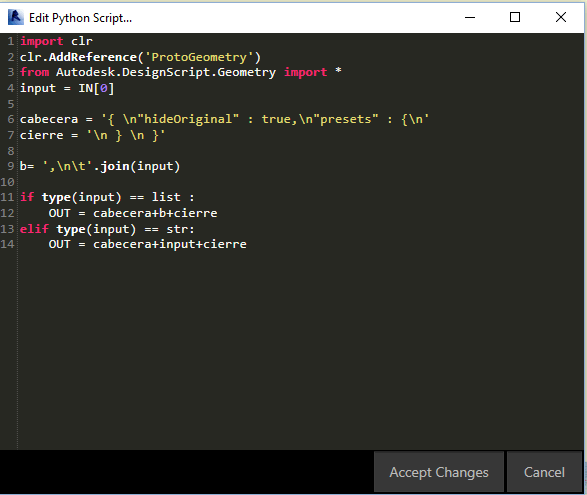This screenshot has height=495, width=587.
Task: Minimize the Edit Python Script window
Action: click(470, 17)
